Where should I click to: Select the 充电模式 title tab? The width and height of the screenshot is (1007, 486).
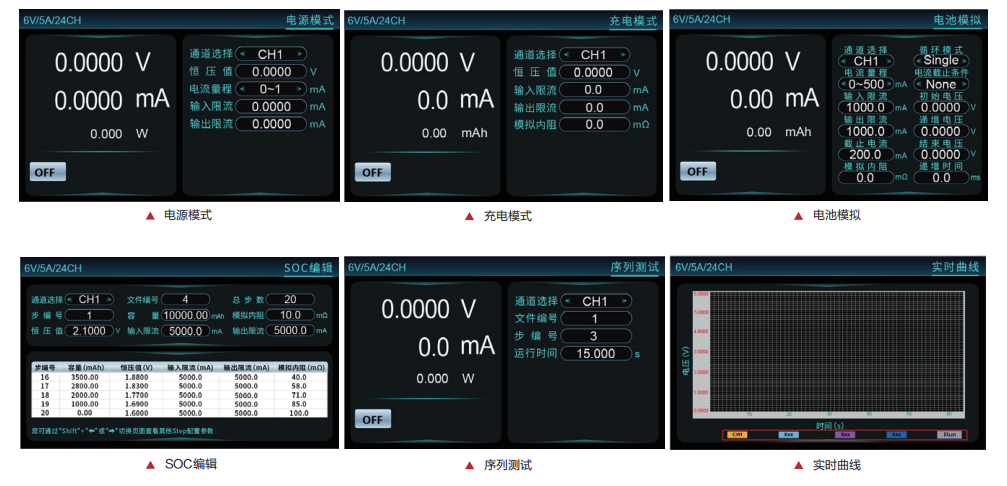(x=632, y=20)
